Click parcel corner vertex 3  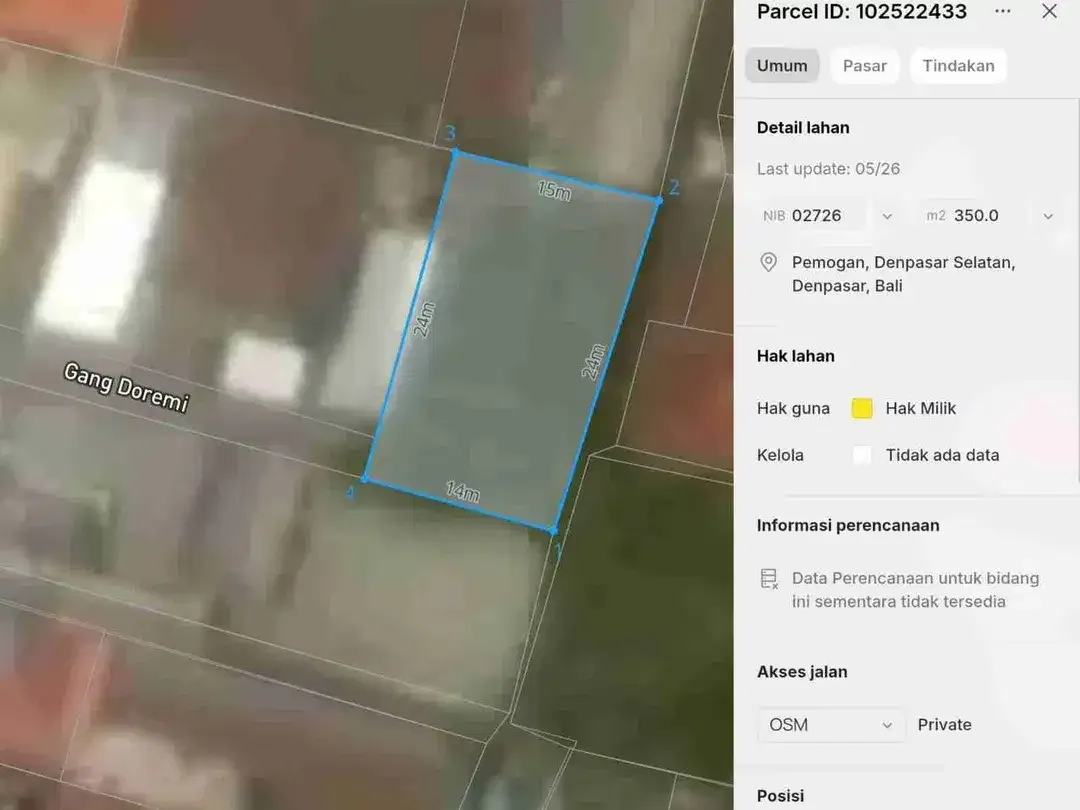pyautogui.click(x=455, y=152)
